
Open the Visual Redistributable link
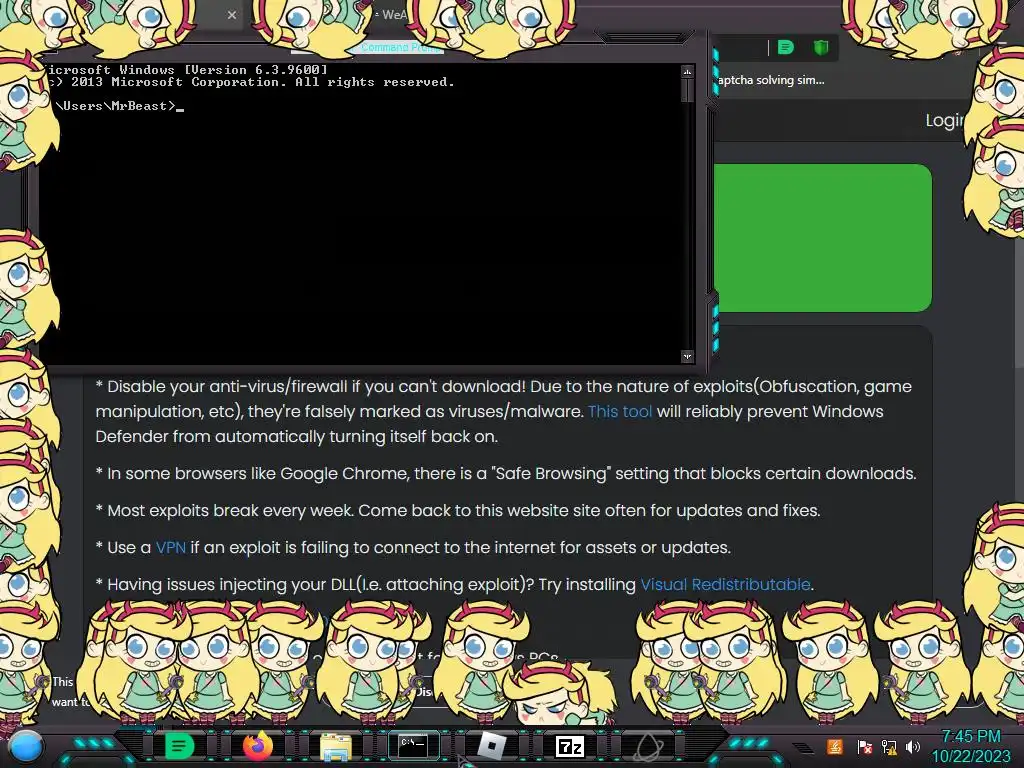point(725,584)
